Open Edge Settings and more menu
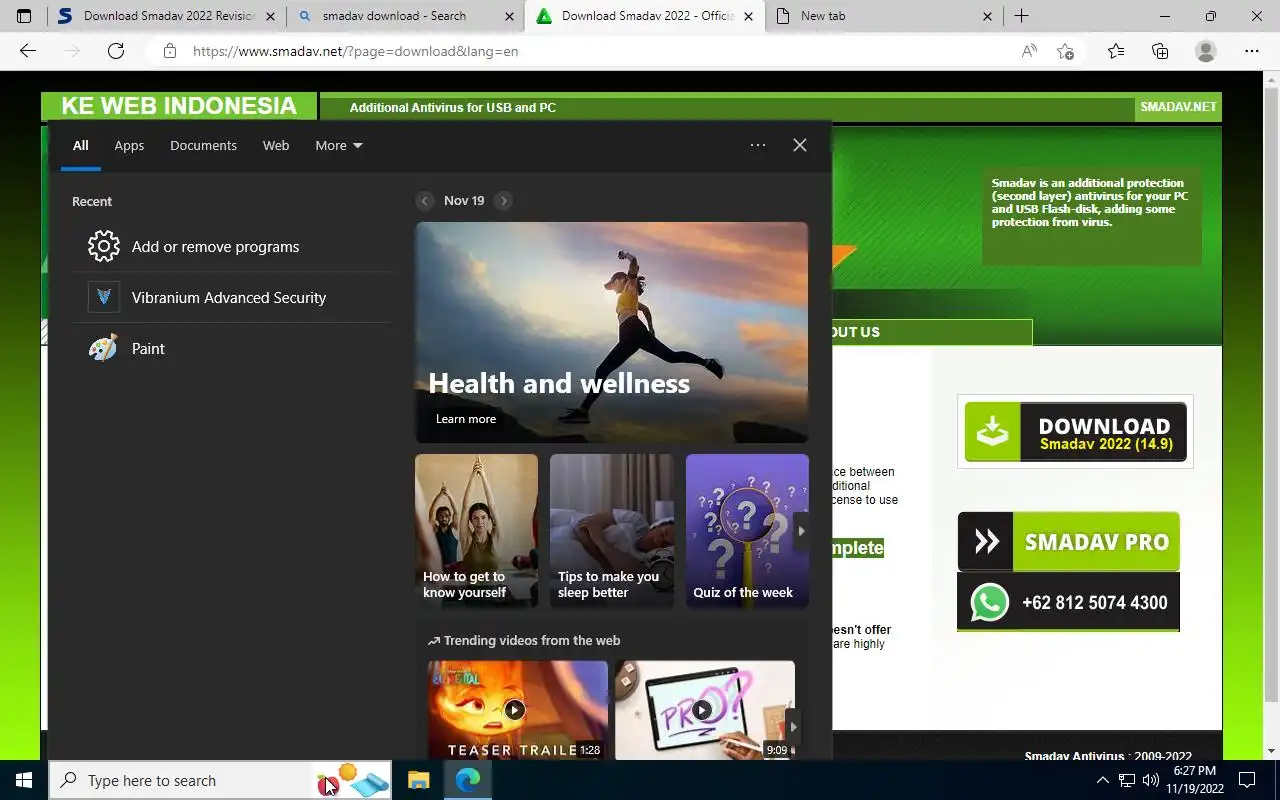This screenshot has height=800, width=1280. (x=1252, y=51)
